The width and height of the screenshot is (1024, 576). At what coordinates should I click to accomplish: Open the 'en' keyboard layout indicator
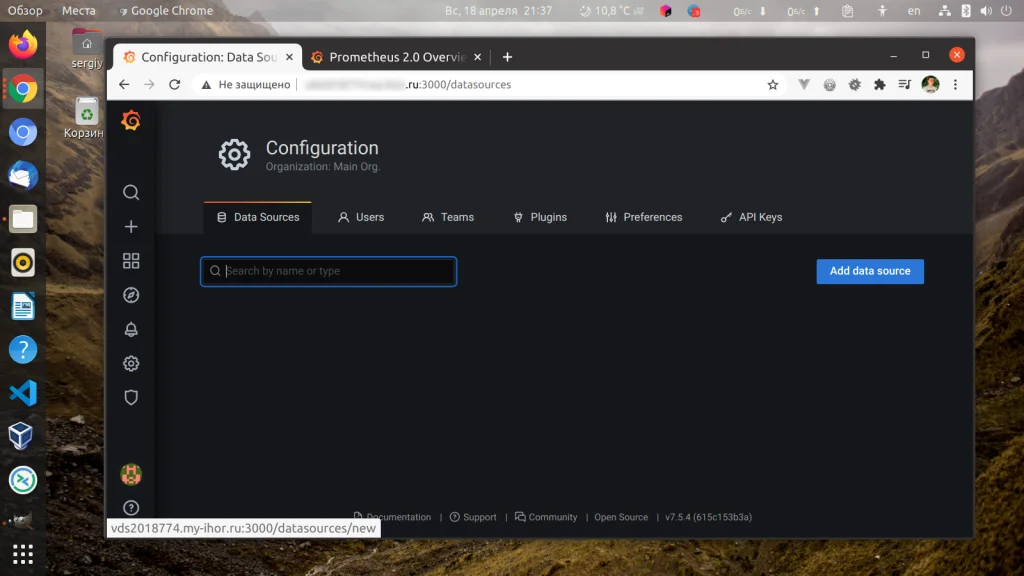[916, 11]
